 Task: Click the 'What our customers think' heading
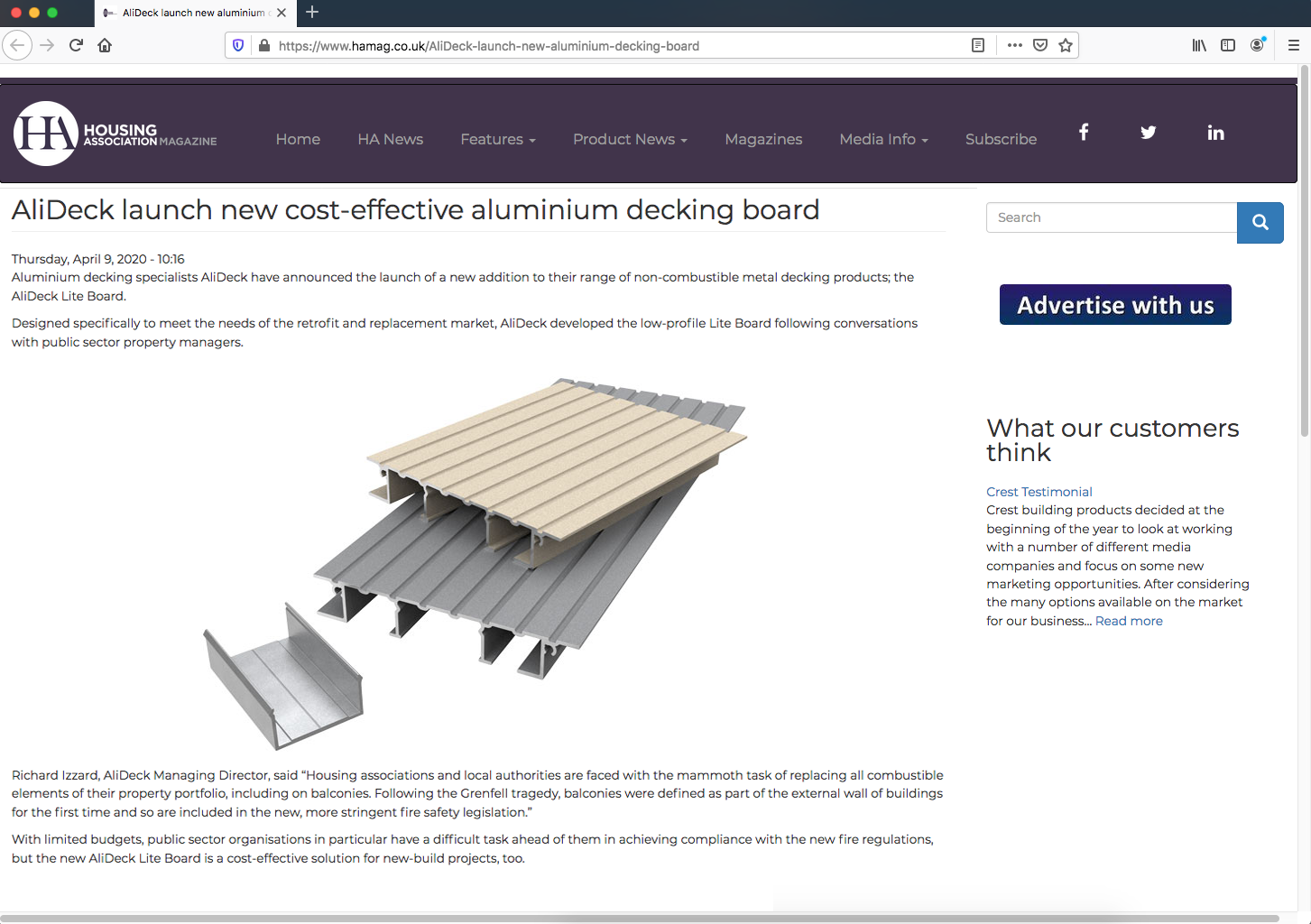pyautogui.click(x=1113, y=440)
